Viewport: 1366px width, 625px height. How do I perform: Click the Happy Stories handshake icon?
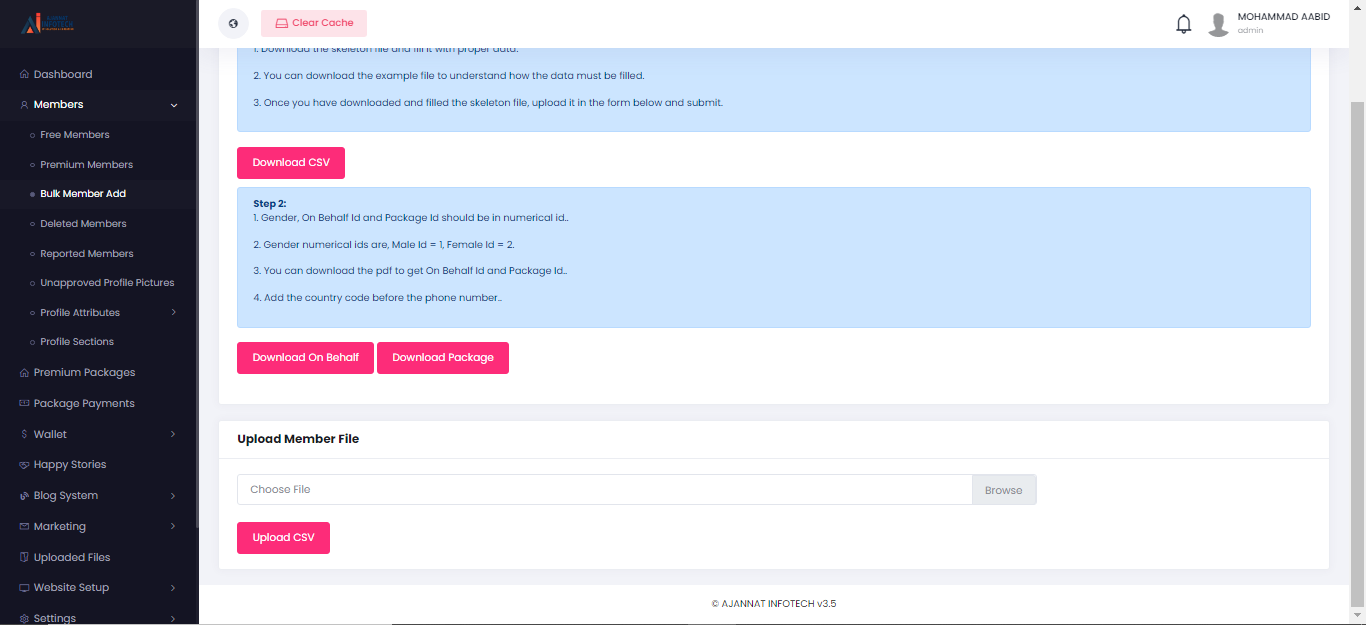[24, 465]
